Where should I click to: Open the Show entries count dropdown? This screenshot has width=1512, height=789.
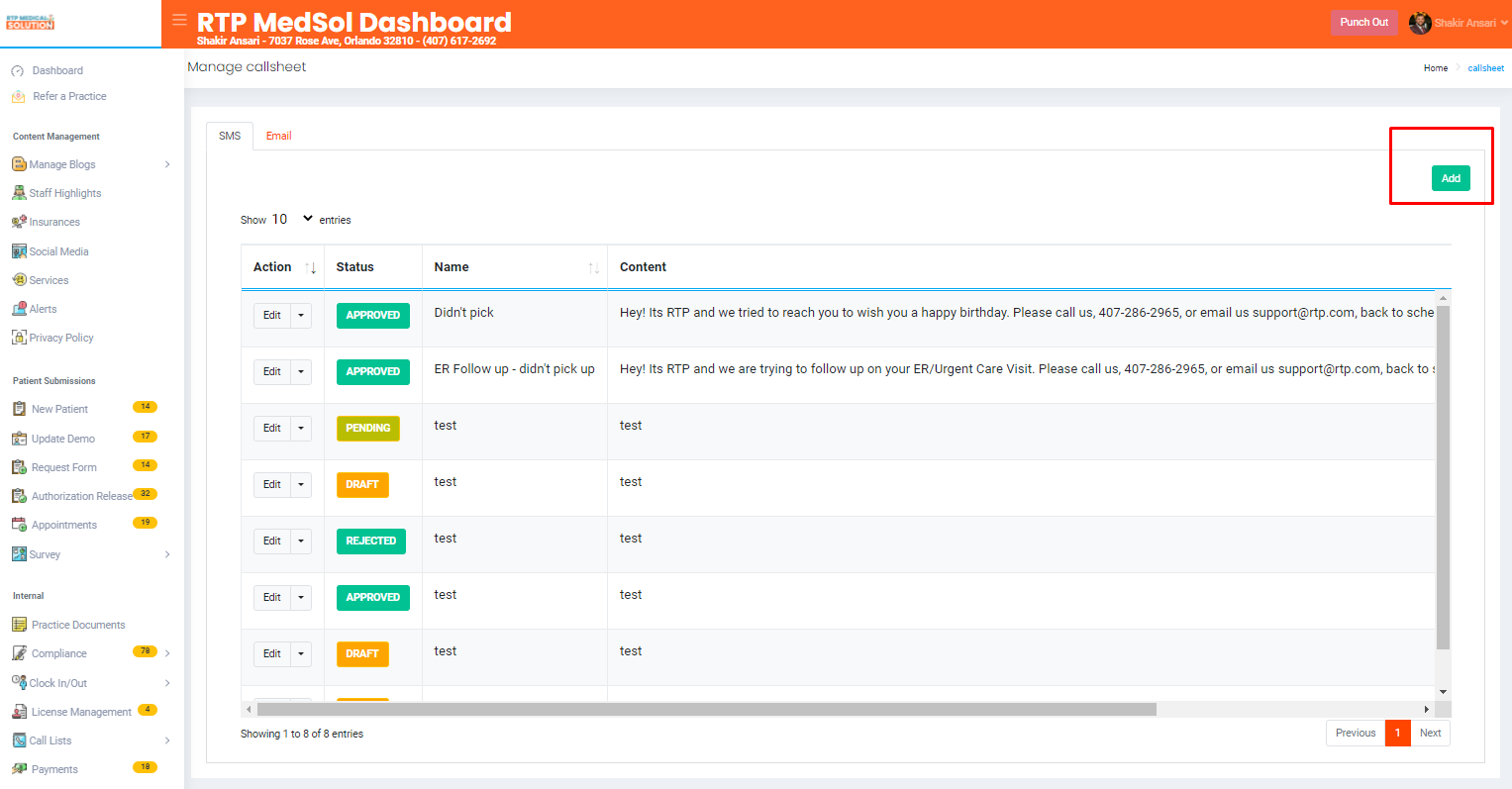tap(292, 219)
